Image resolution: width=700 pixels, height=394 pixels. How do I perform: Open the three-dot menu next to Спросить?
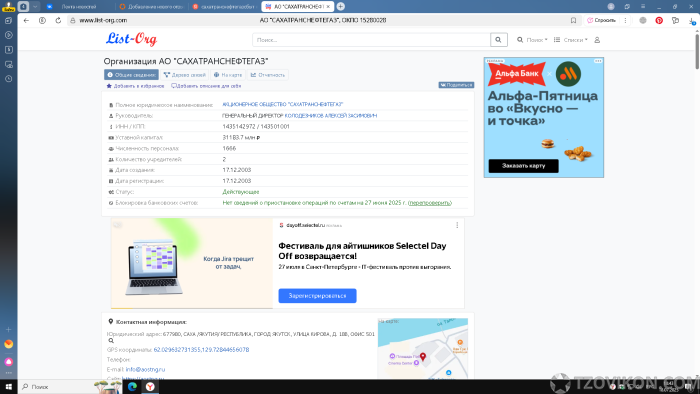click(625, 21)
